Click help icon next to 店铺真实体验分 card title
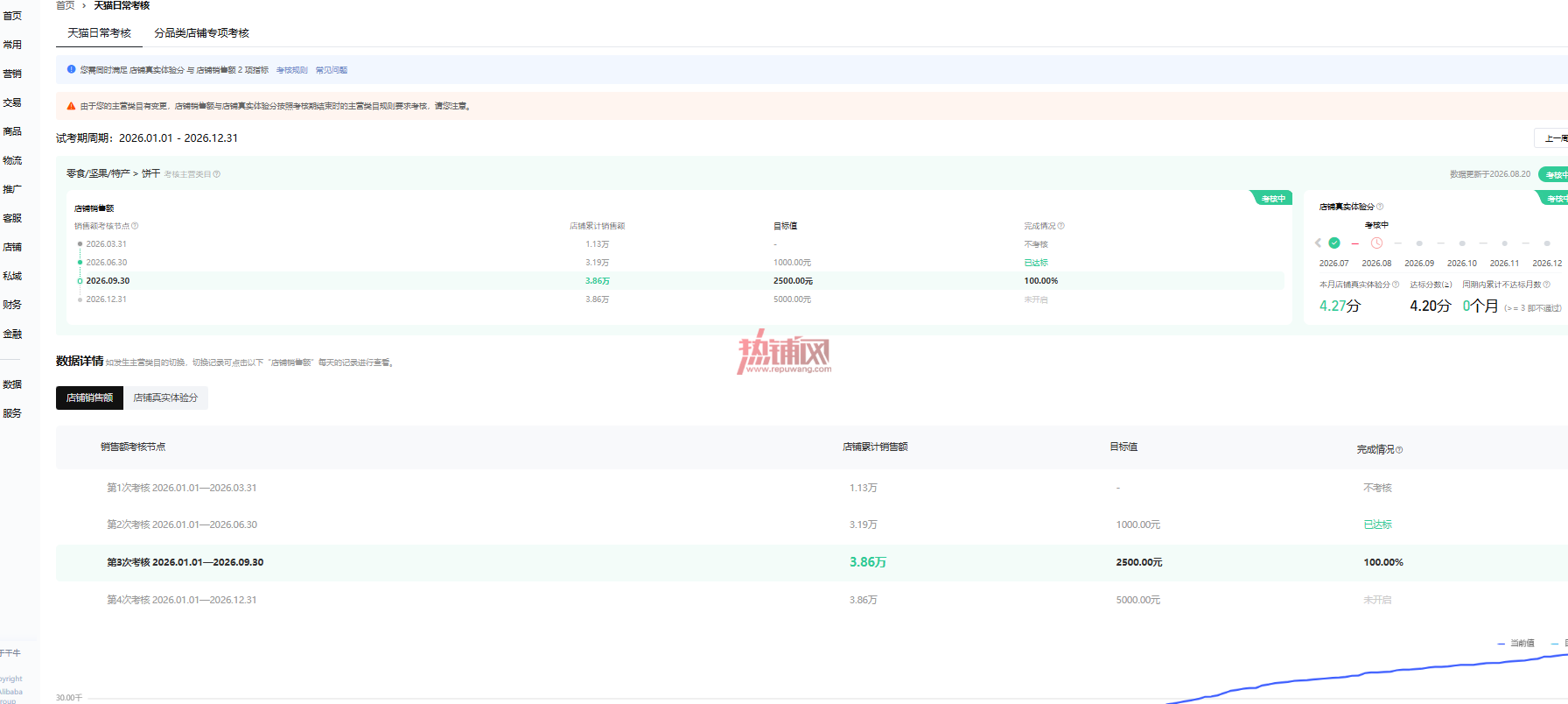Screen dimensions: 1568x704 coord(1380,207)
